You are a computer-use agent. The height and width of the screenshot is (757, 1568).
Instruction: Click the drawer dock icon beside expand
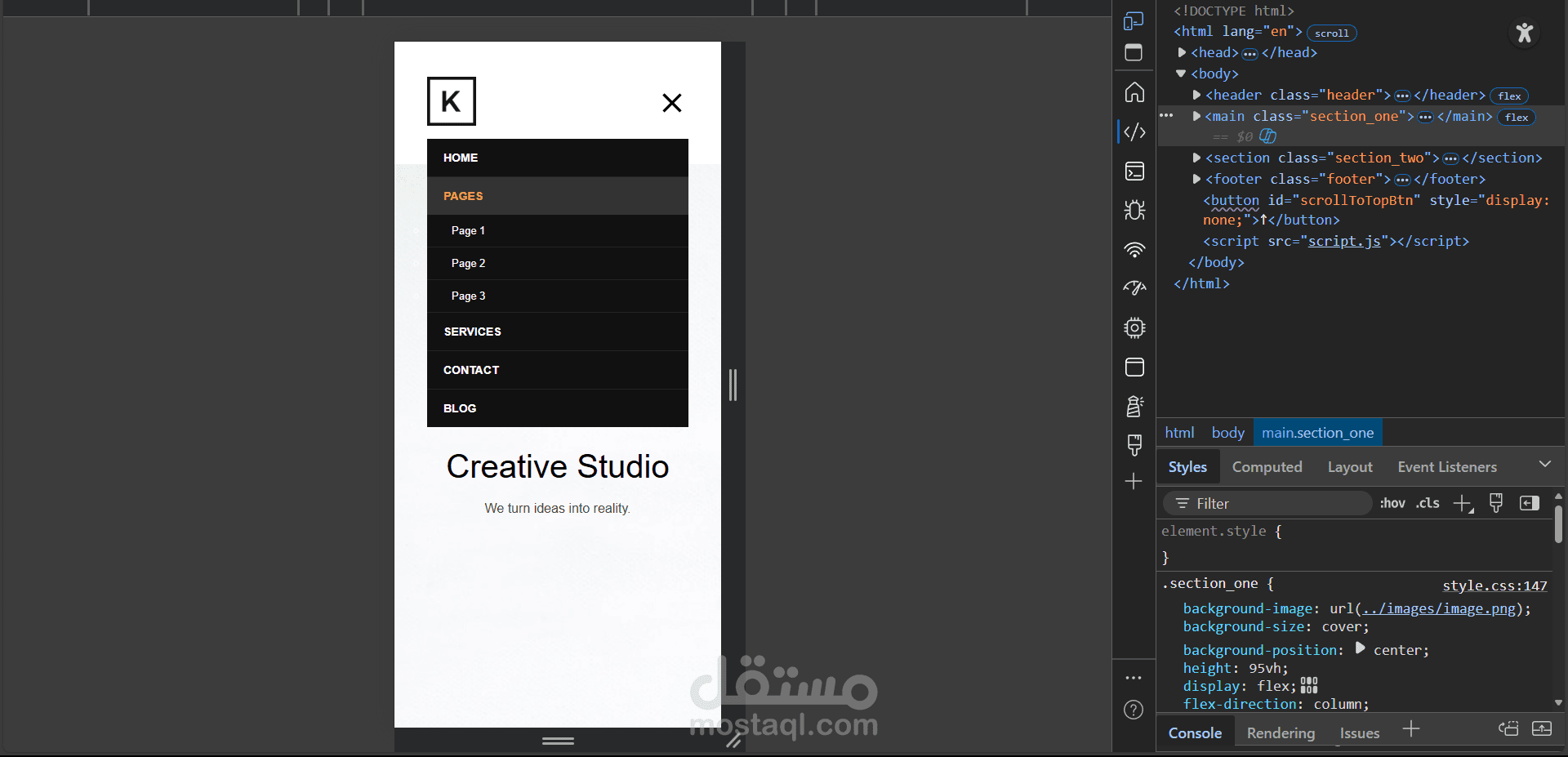pyautogui.click(x=1508, y=728)
